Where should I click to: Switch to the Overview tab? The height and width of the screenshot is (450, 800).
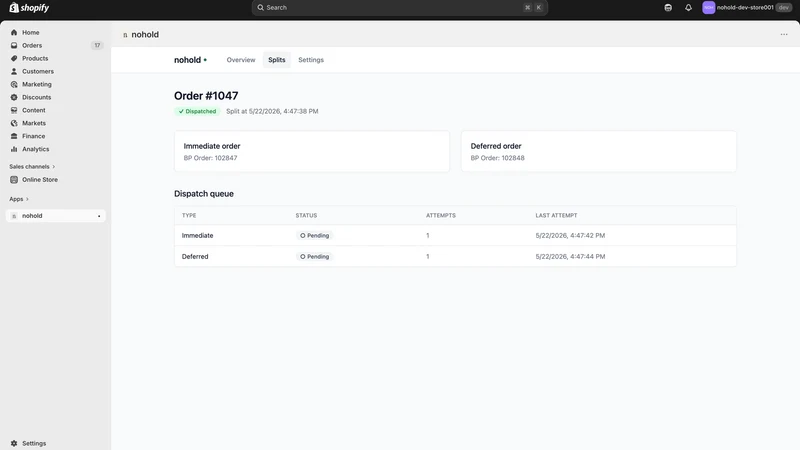241,60
